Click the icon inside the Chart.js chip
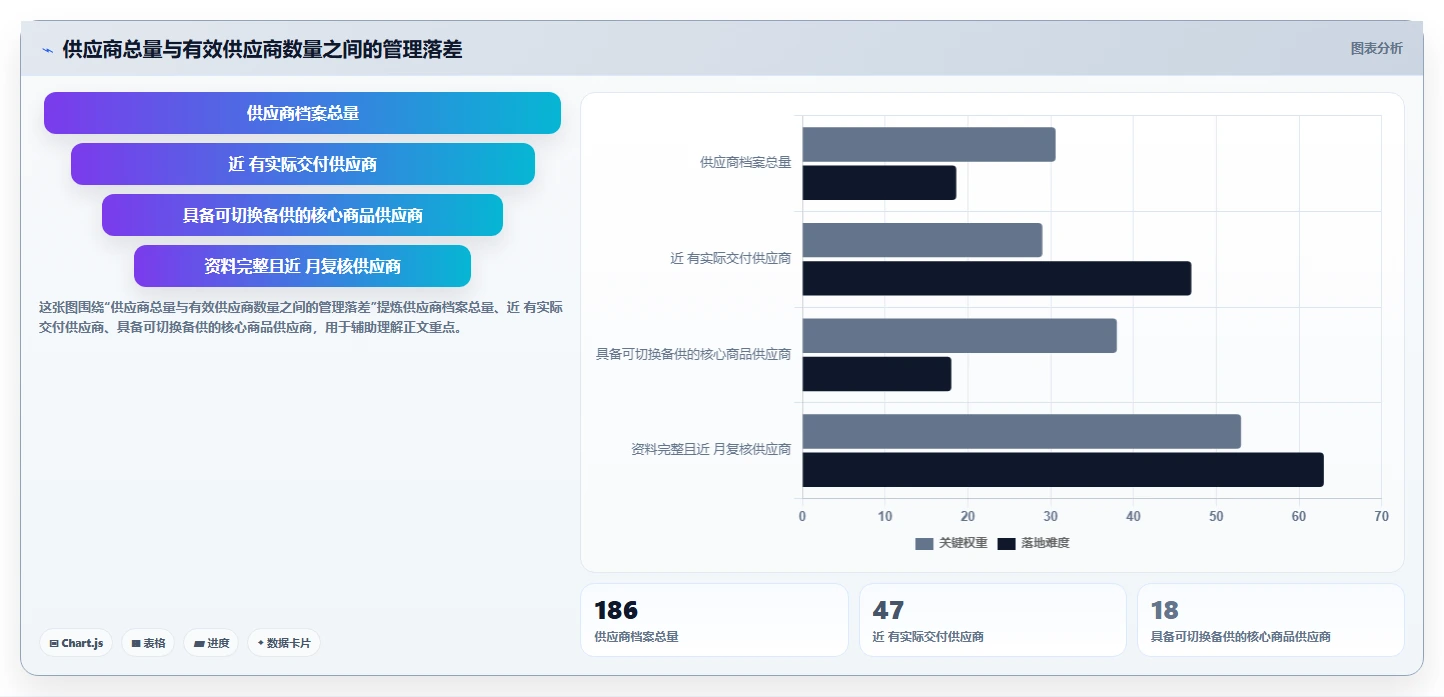1444x697 pixels. [x=54, y=643]
